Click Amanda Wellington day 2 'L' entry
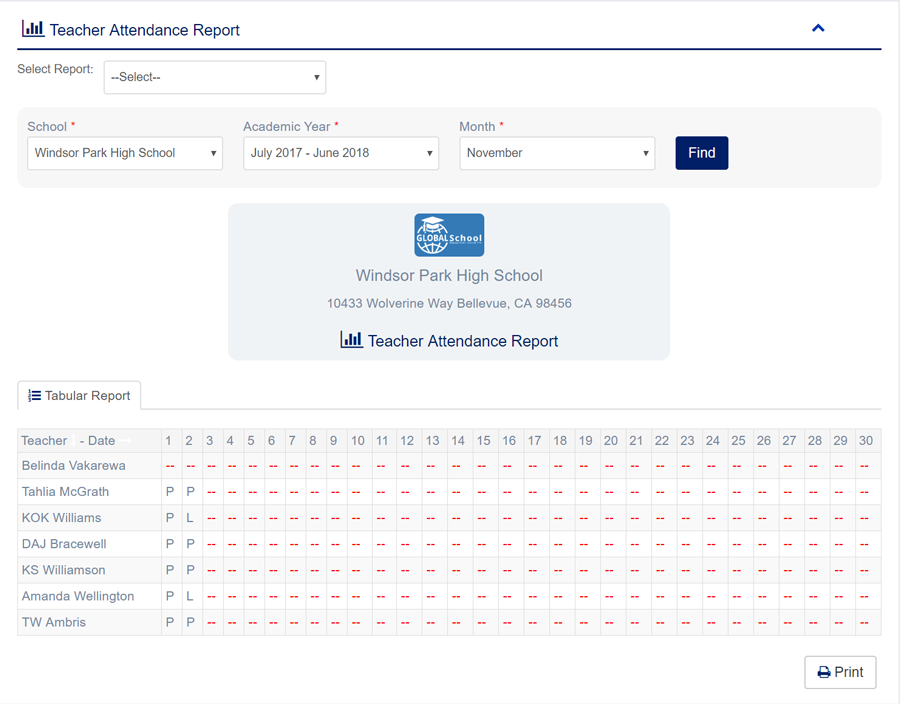Image resolution: width=900 pixels, height=704 pixels. [x=190, y=596]
